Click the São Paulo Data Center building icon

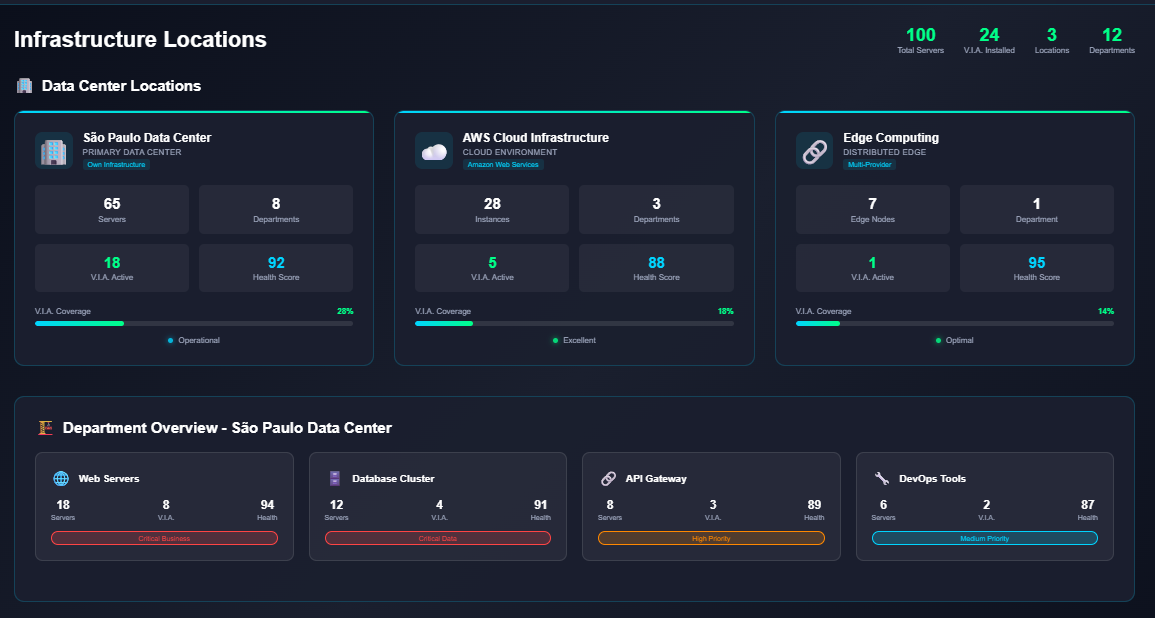tap(54, 151)
